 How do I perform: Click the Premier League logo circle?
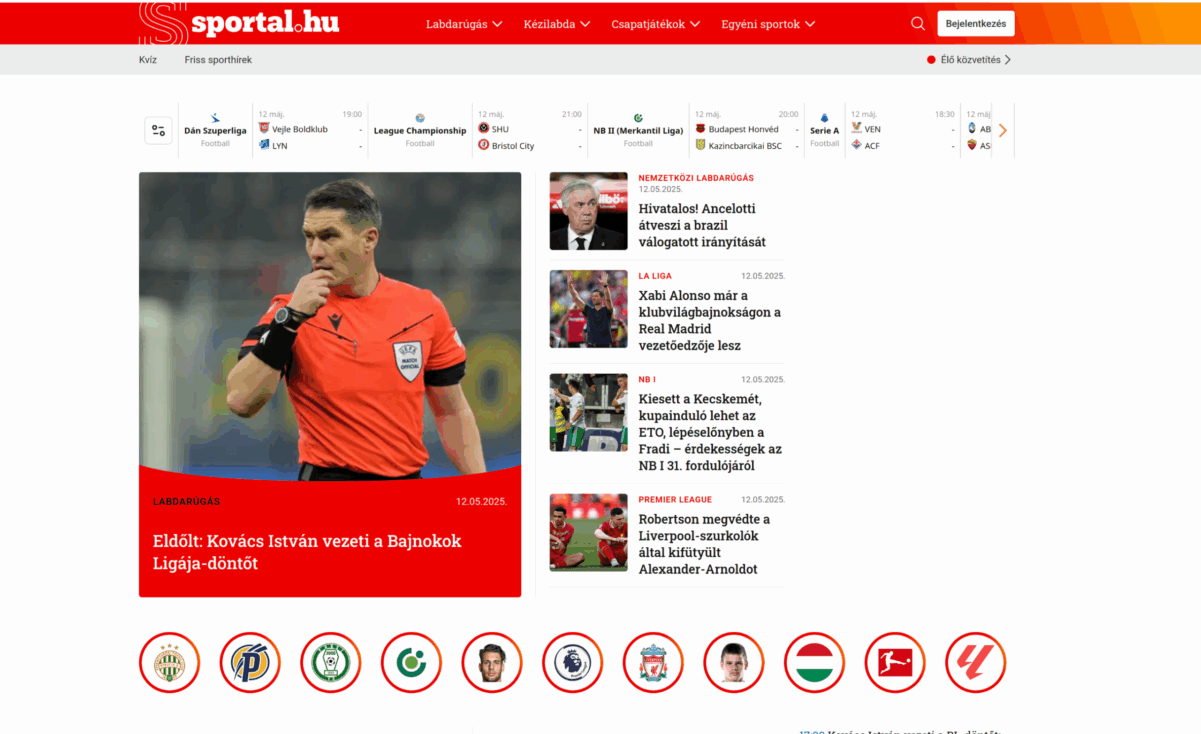(x=572, y=662)
